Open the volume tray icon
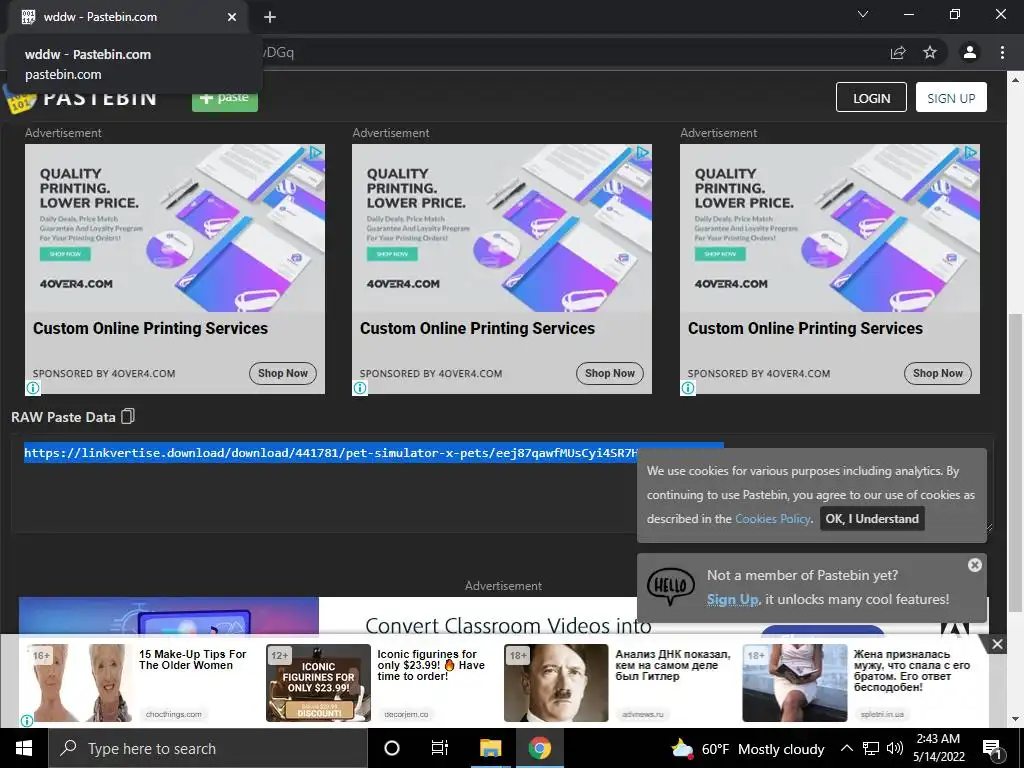Image resolution: width=1024 pixels, height=768 pixels. pos(895,748)
